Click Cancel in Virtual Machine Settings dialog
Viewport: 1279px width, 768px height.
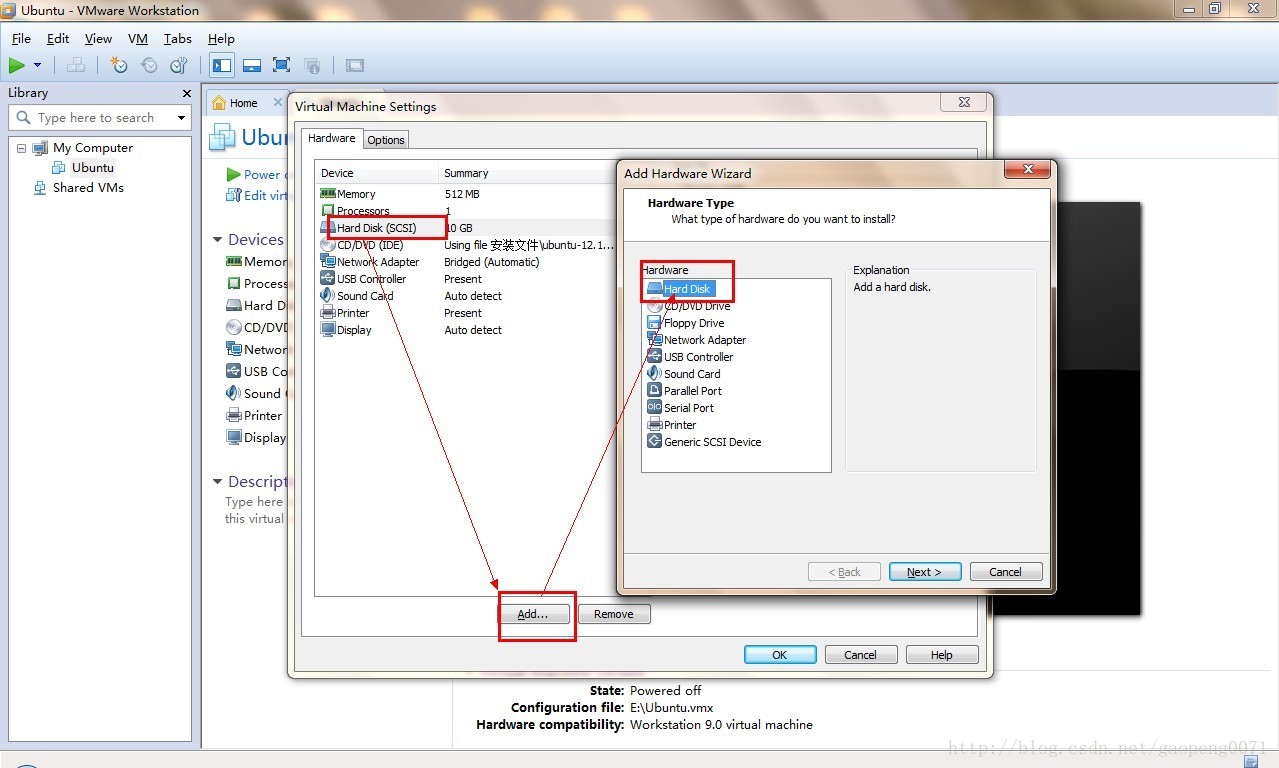pos(861,655)
